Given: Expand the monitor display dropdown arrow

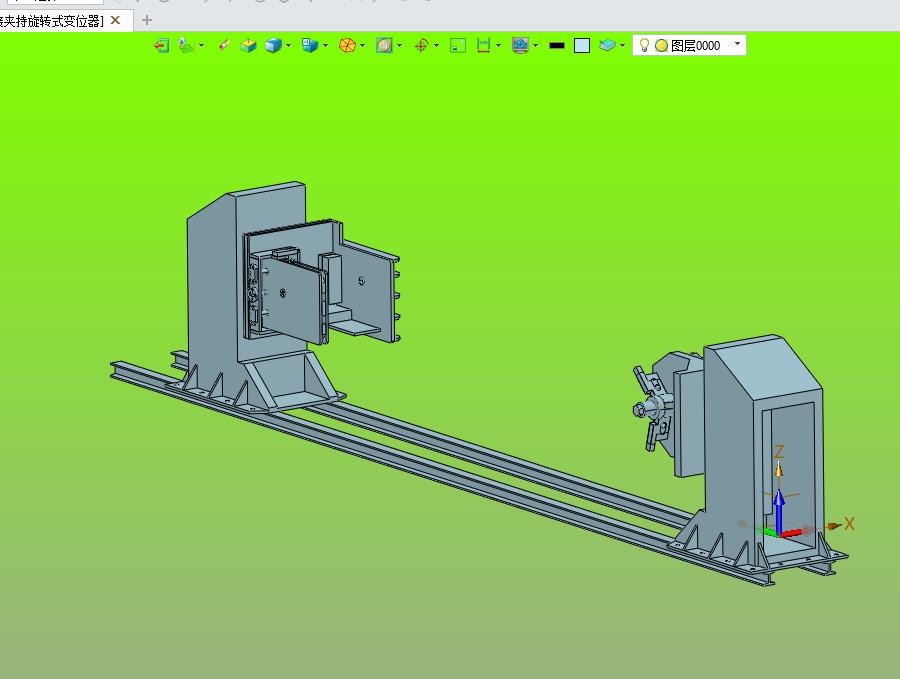Looking at the screenshot, I should (536, 45).
